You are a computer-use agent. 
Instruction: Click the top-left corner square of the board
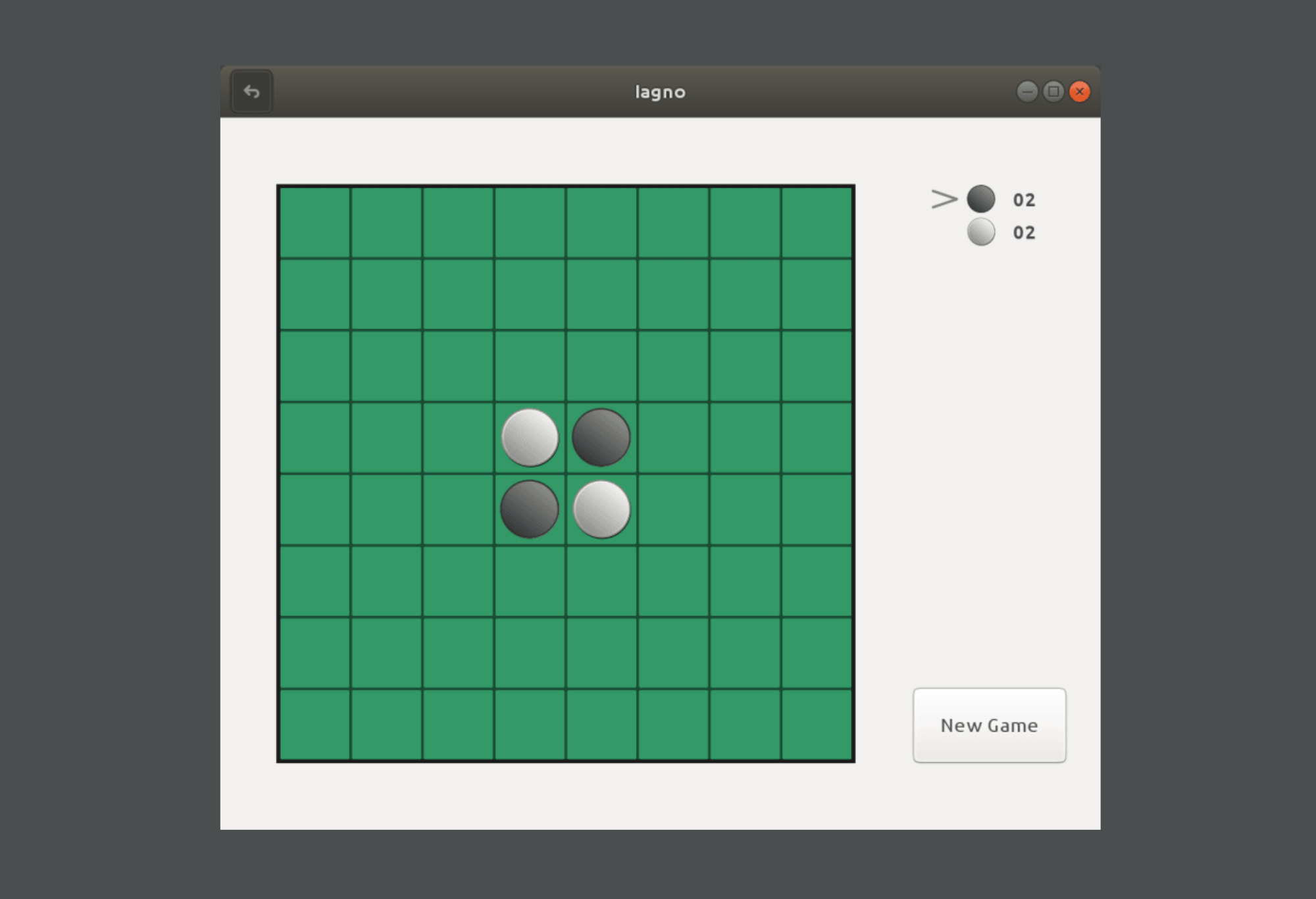315,222
